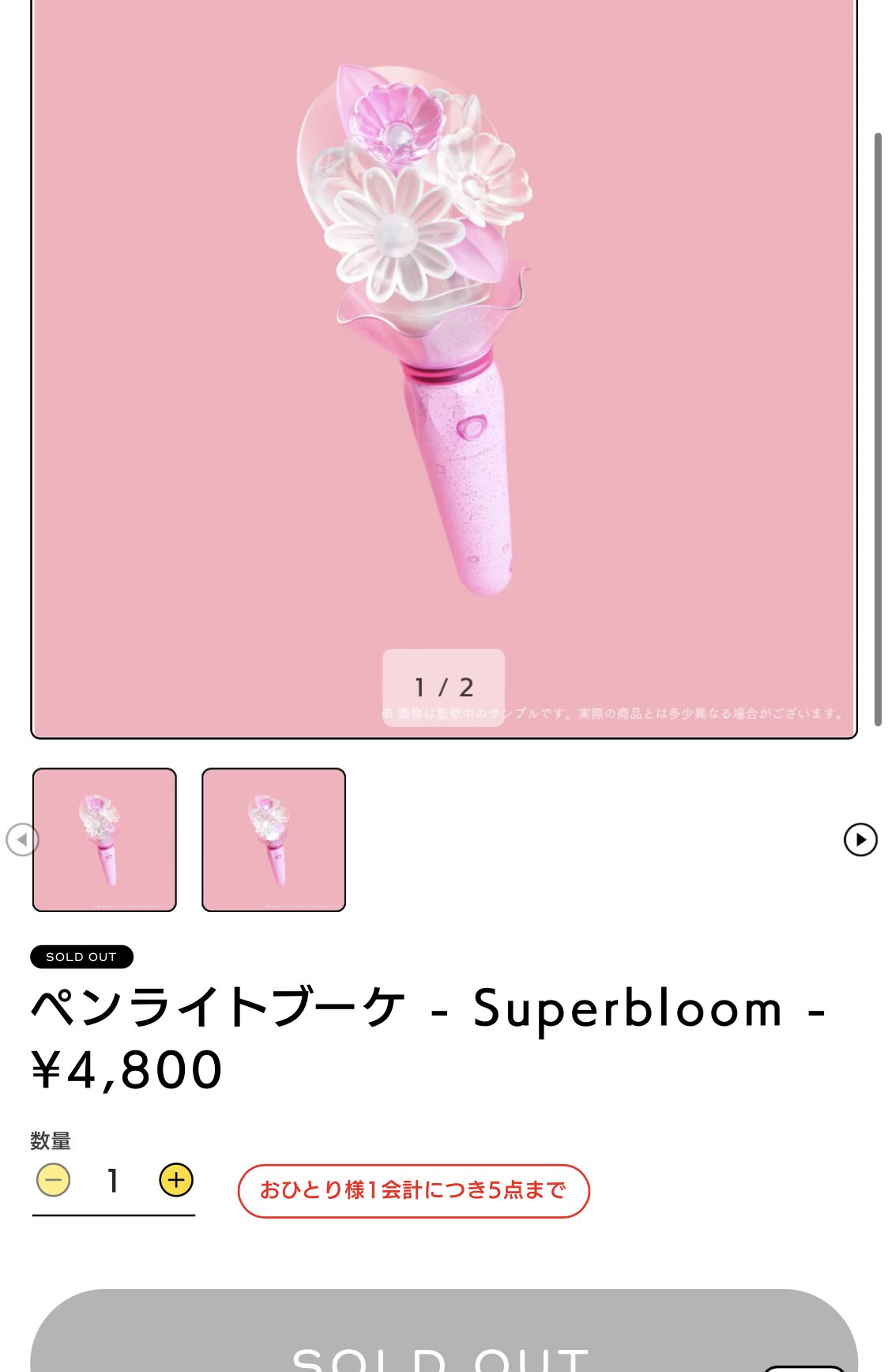
Task: Click the おひとり様1会計につき5点まで notice
Action: pyautogui.click(x=413, y=1190)
